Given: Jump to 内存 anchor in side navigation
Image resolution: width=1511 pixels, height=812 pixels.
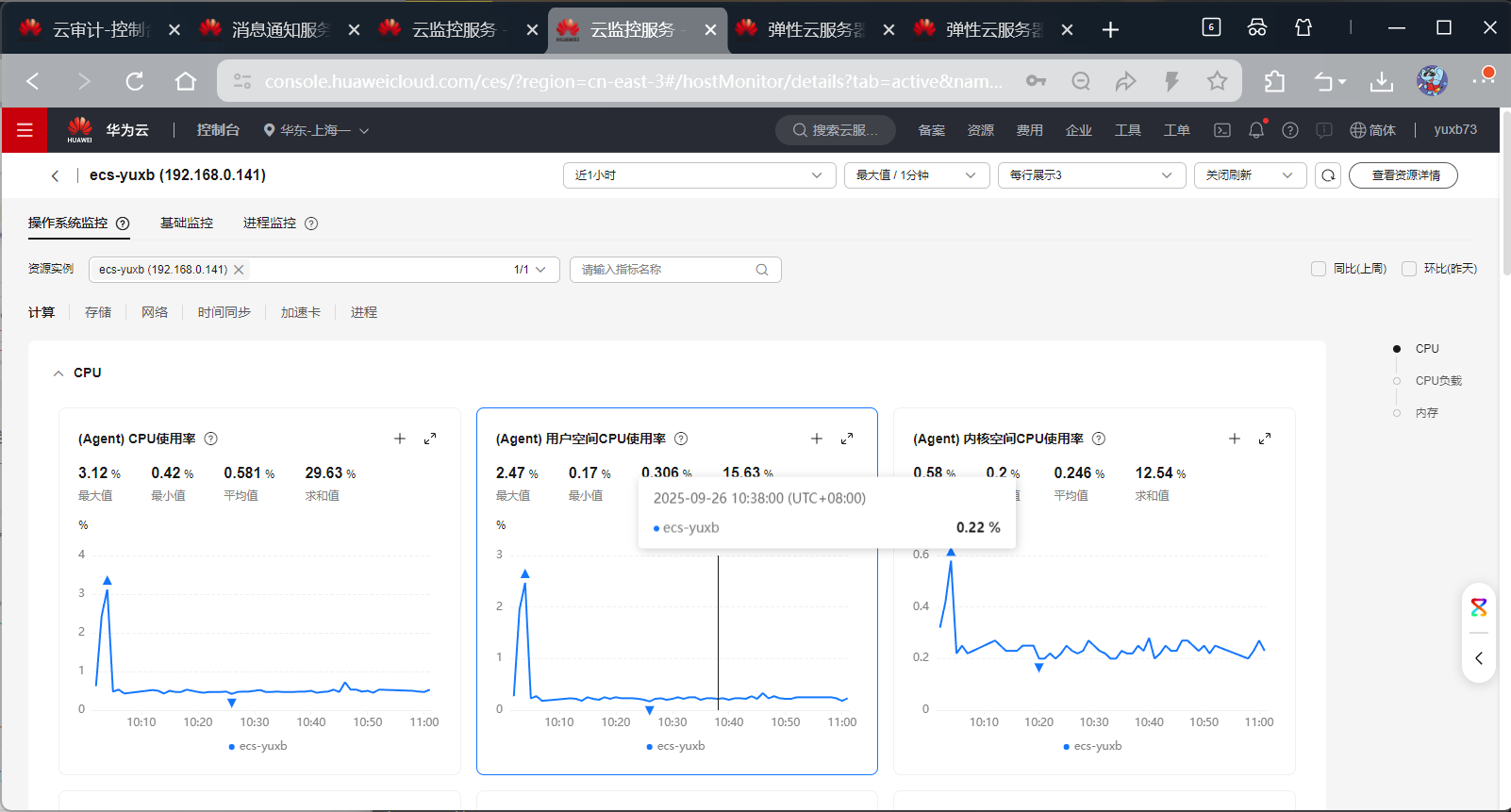Looking at the screenshot, I should click(1427, 413).
